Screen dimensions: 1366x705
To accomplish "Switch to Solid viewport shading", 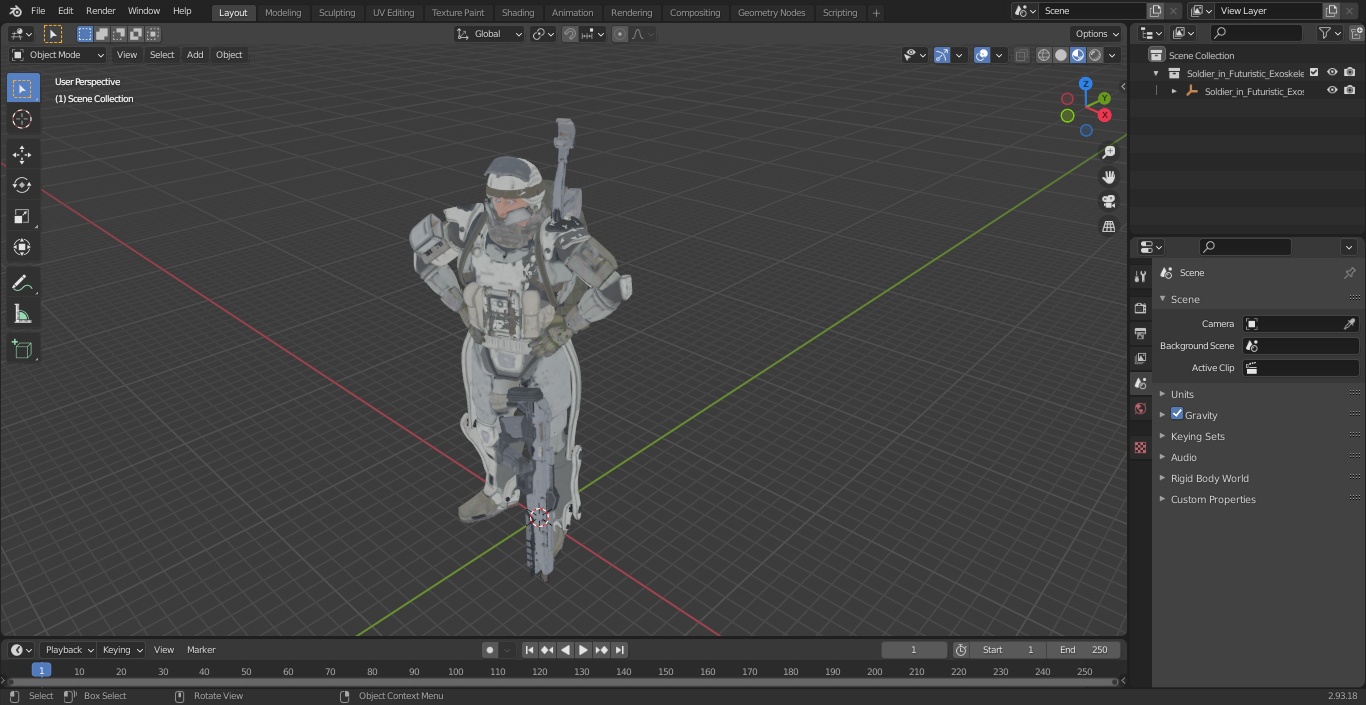I will point(1061,55).
